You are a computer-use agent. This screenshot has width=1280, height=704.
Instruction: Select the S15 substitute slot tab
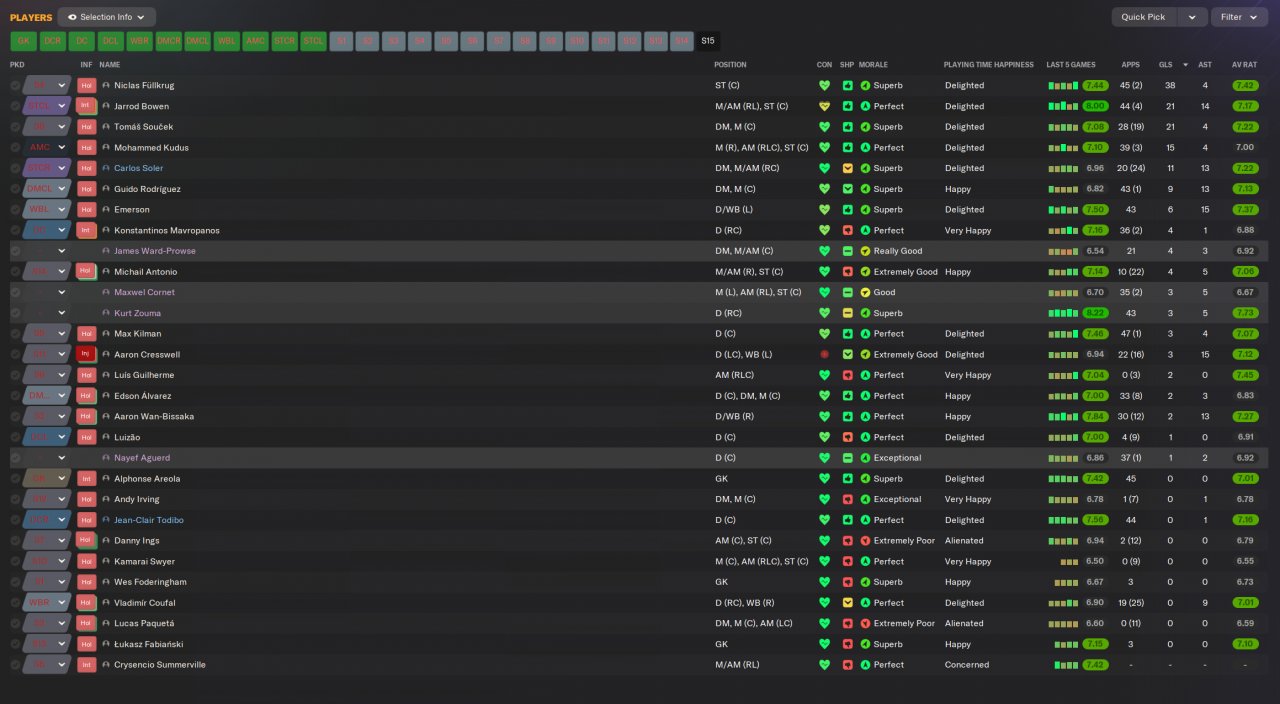(x=708, y=41)
